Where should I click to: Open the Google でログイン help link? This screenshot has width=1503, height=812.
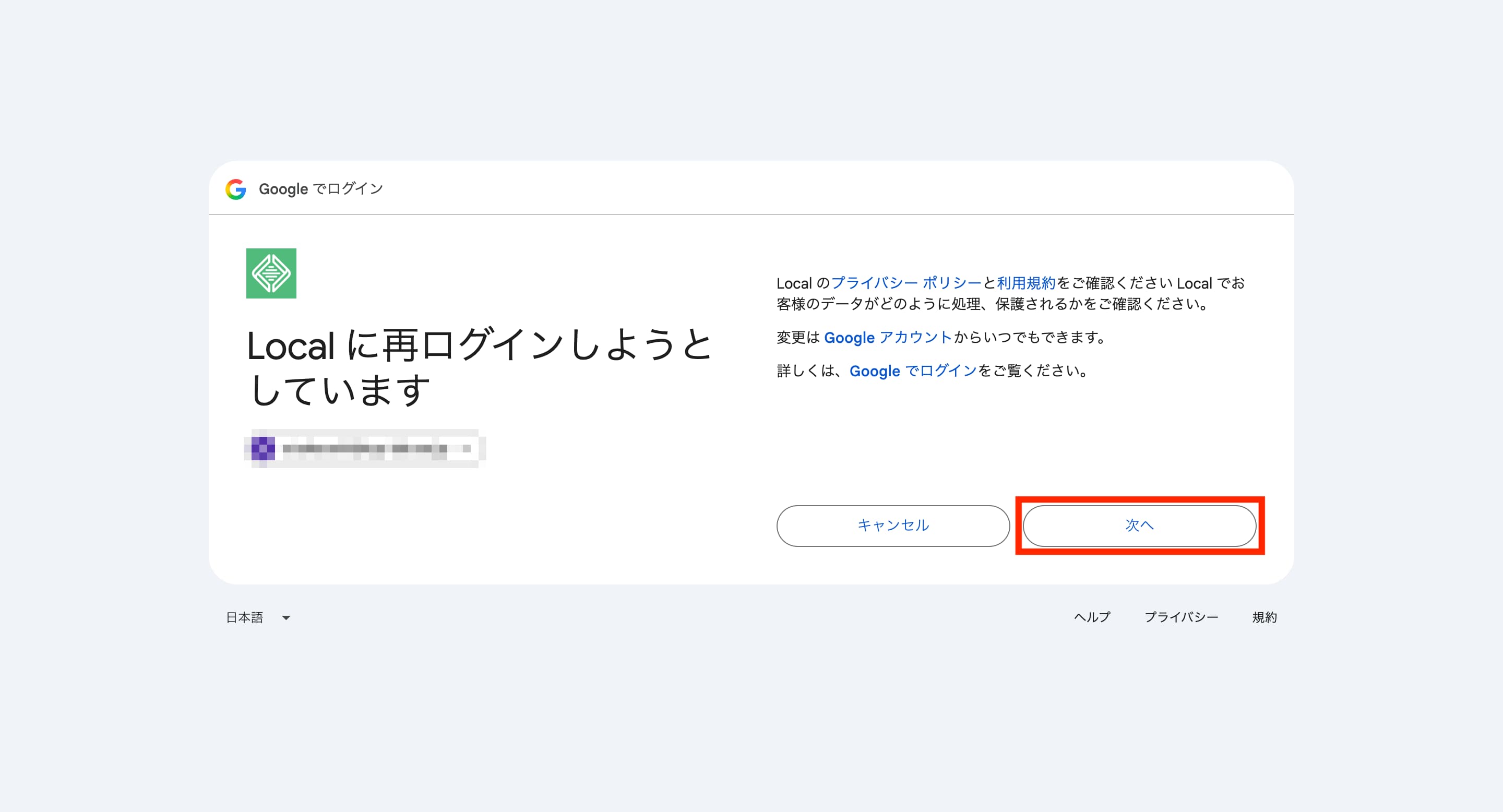click(913, 371)
